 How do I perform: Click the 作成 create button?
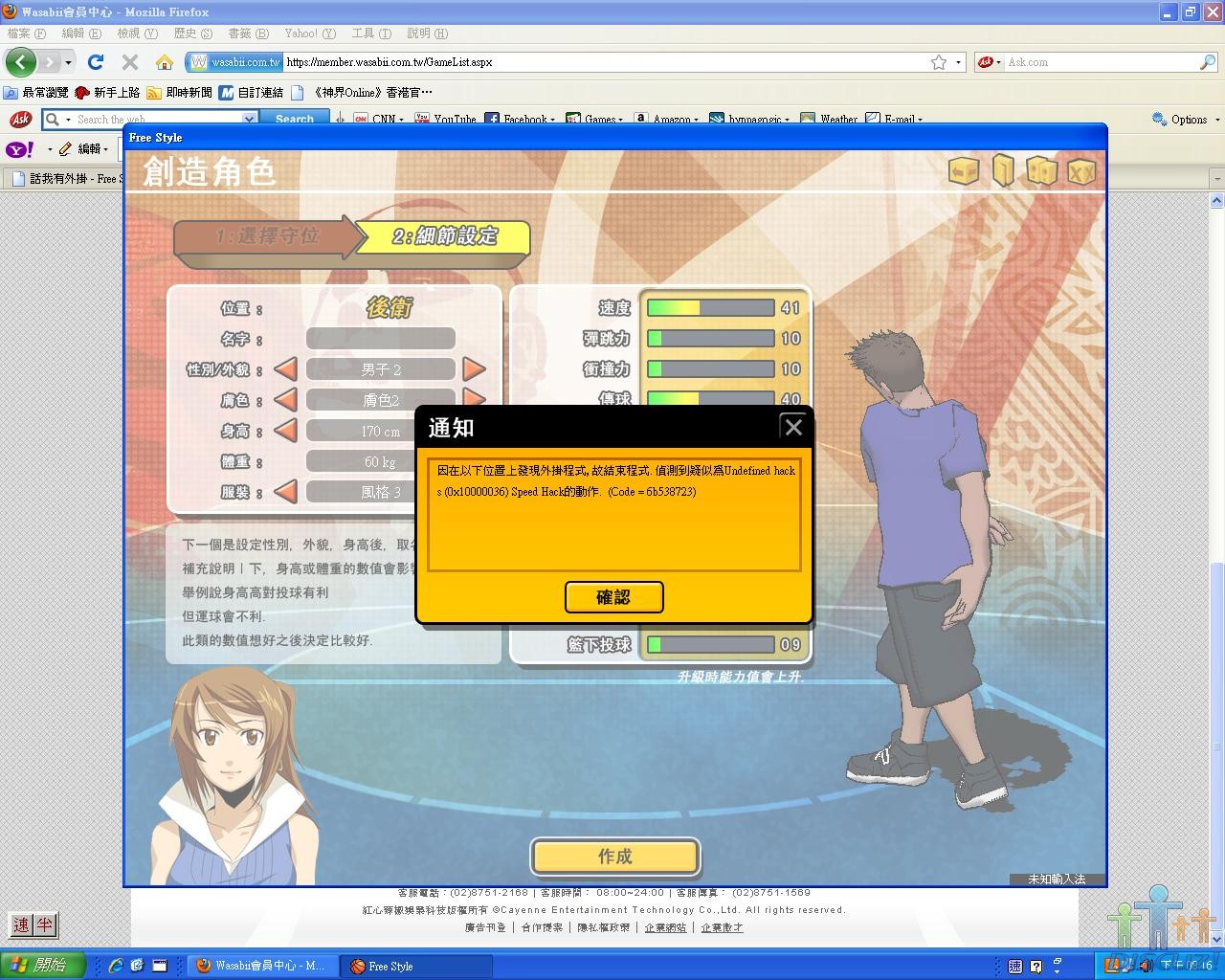point(615,857)
